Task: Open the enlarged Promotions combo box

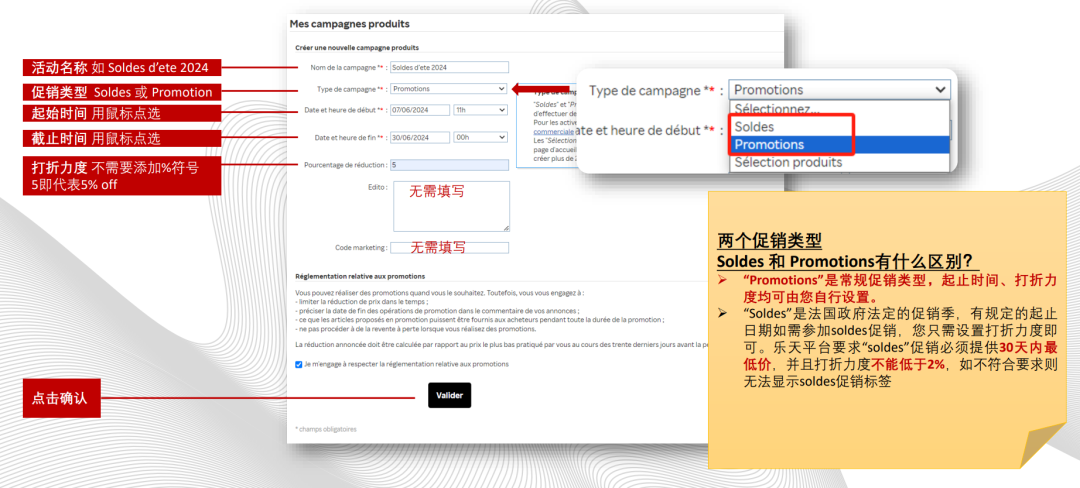Action: pos(839,89)
